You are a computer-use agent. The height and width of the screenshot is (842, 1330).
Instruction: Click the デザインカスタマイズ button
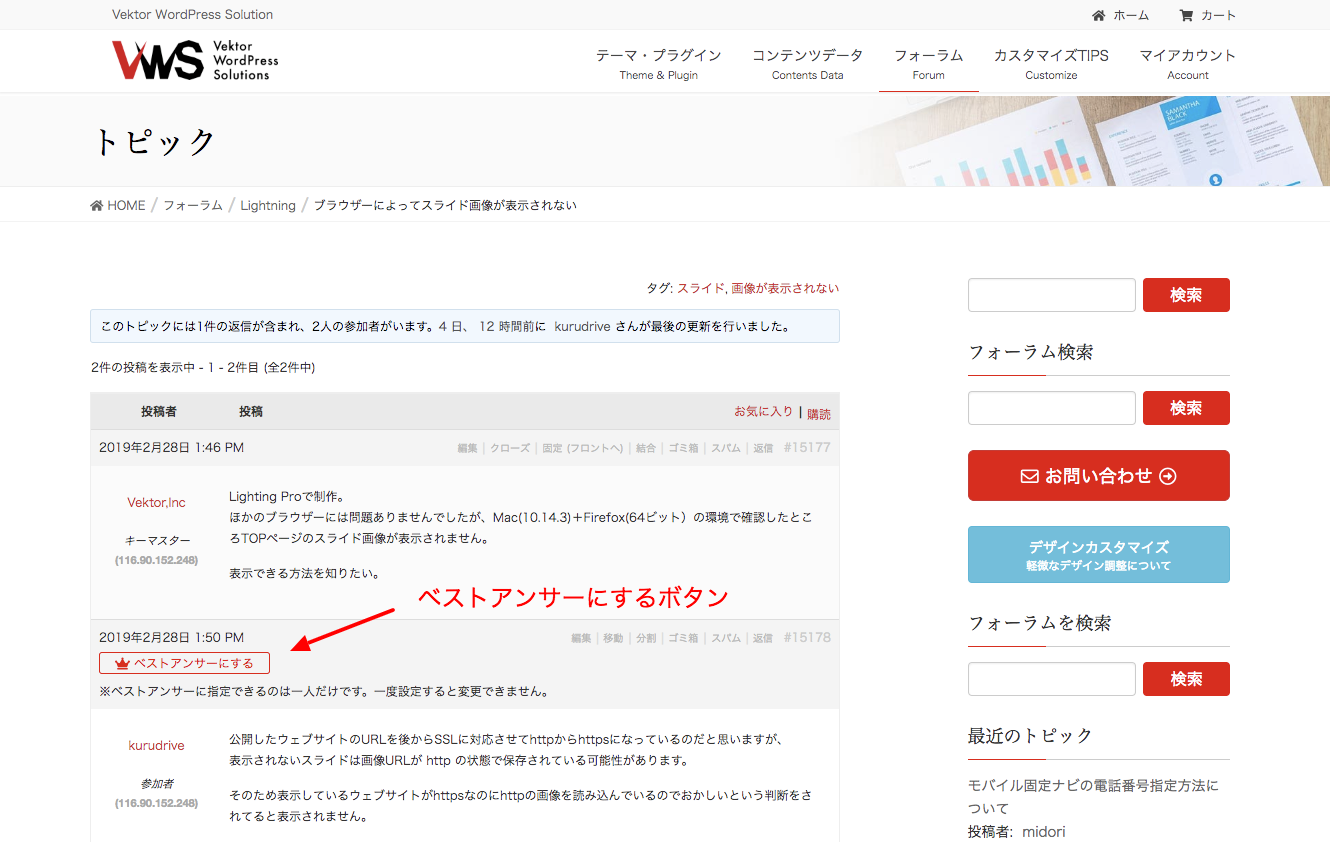(x=1098, y=554)
